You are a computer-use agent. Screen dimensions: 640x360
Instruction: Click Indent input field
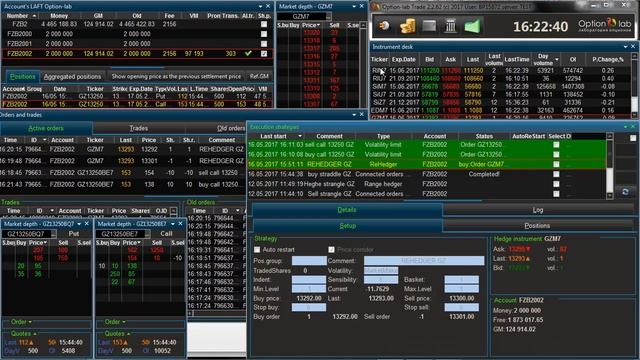(309, 280)
